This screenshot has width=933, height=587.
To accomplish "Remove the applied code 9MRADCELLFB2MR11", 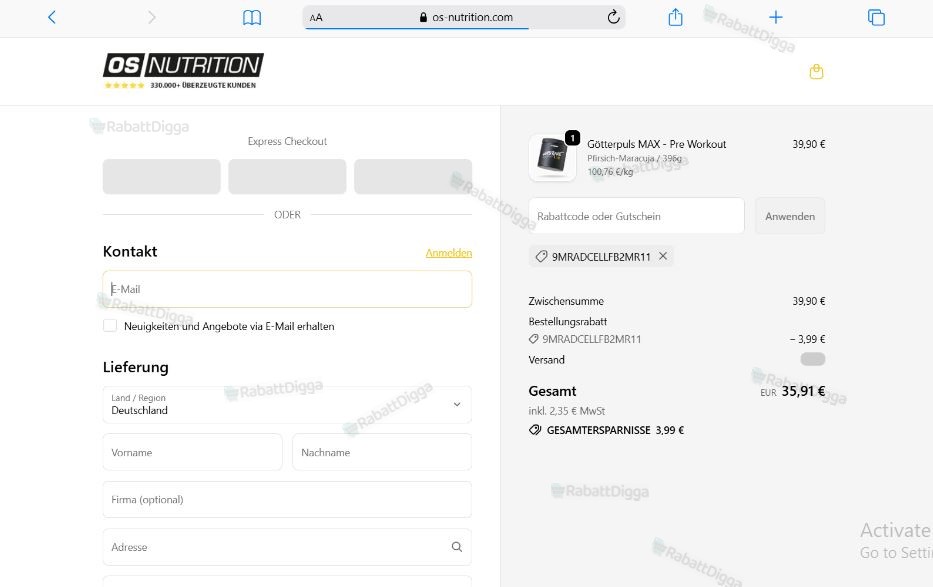I will click(663, 256).
